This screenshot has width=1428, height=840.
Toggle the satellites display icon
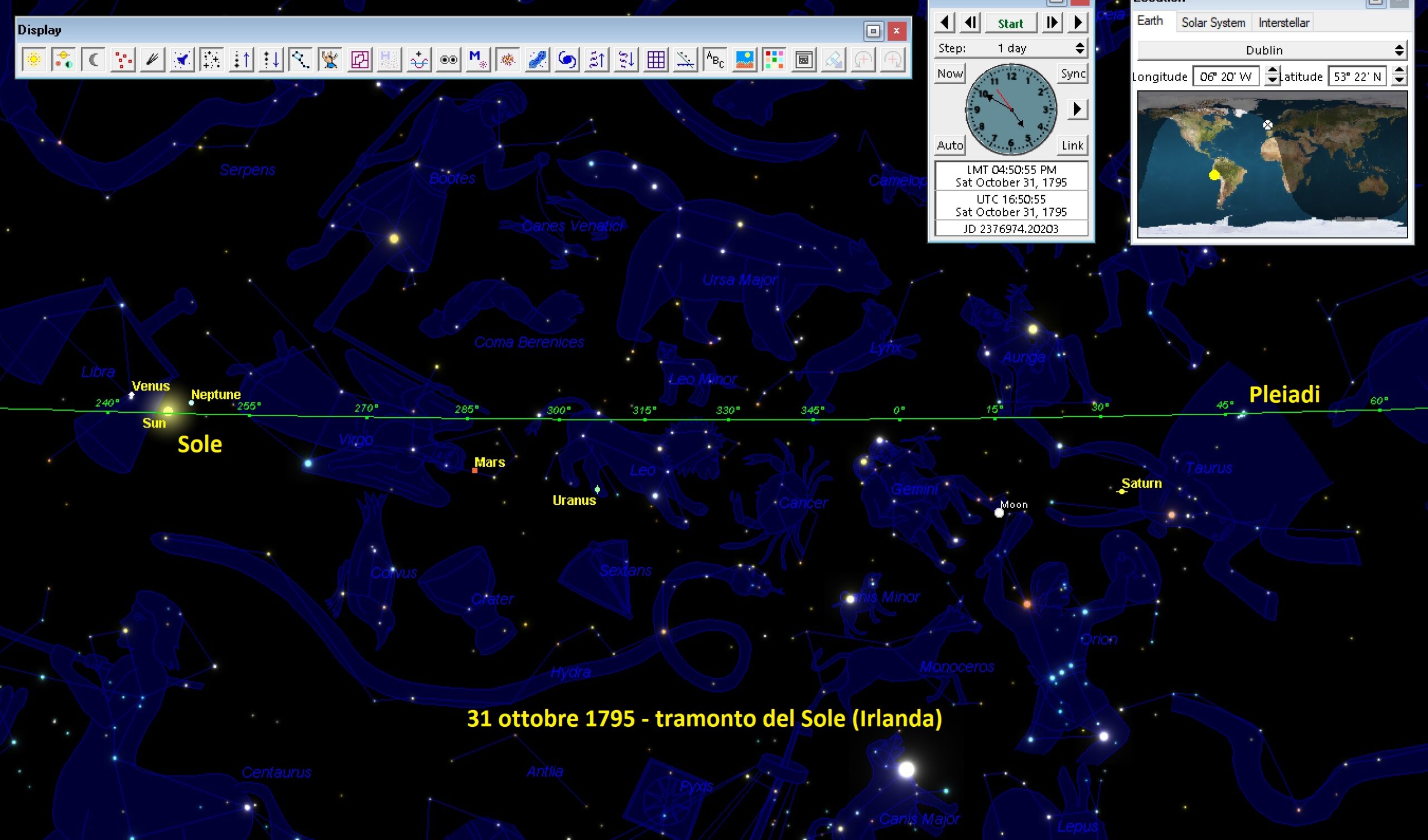click(x=182, y=60)
